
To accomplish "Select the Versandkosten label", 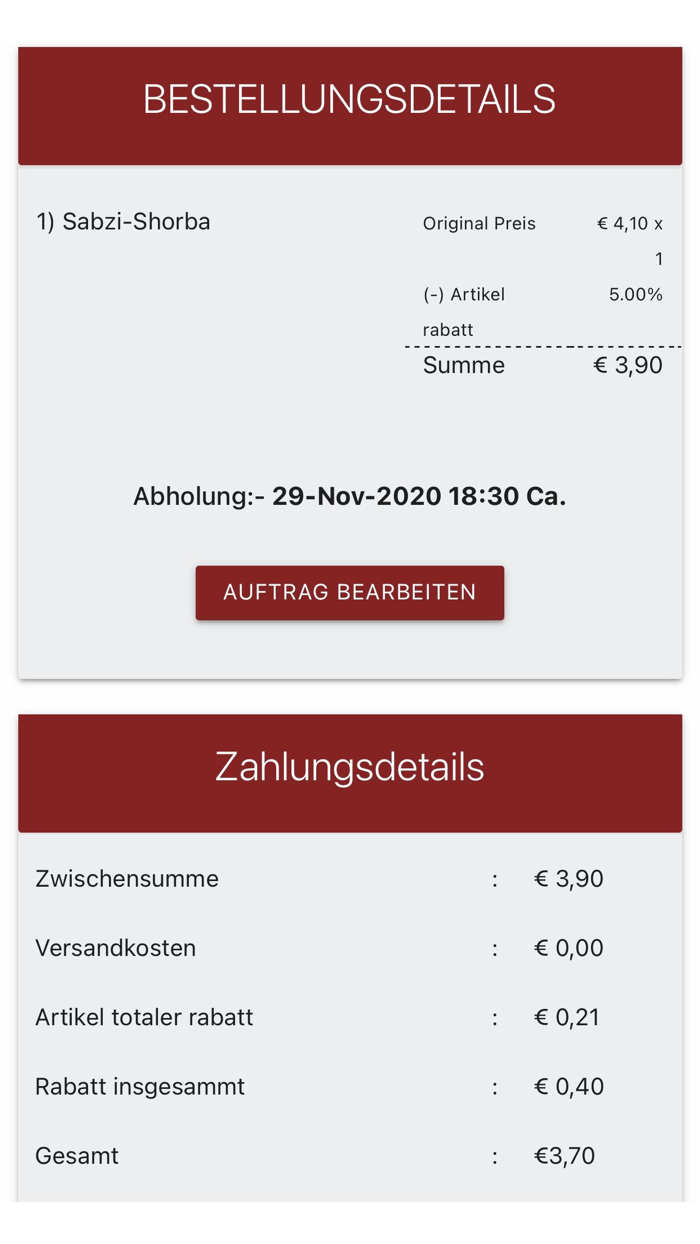I will click(115, 948).
